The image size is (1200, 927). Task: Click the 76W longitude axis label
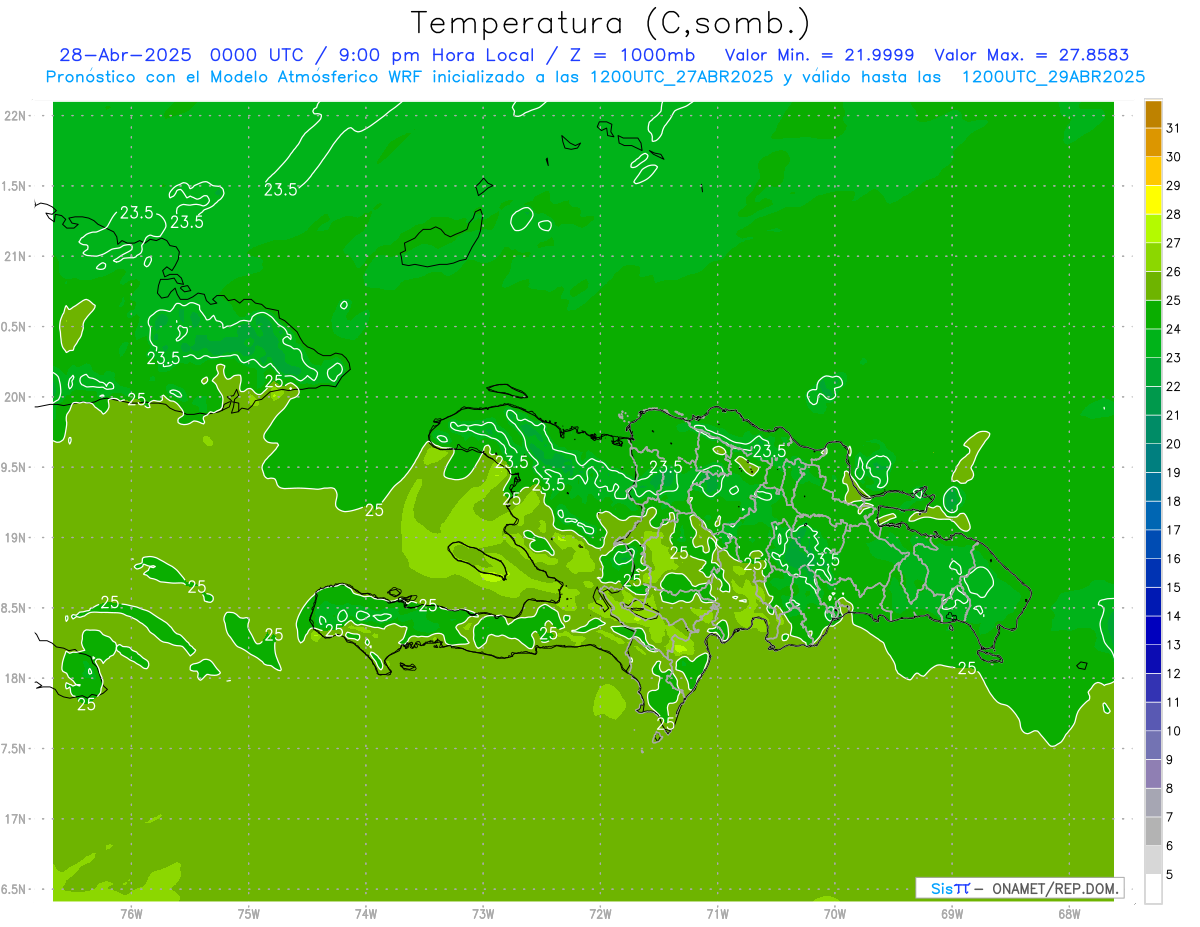pos(131,914)
